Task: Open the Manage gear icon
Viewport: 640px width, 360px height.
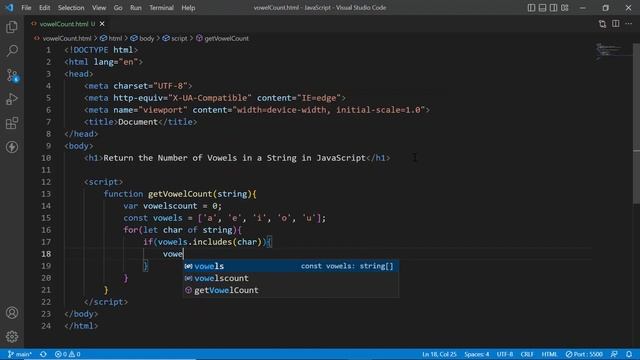Action: [x=12, y=336]
